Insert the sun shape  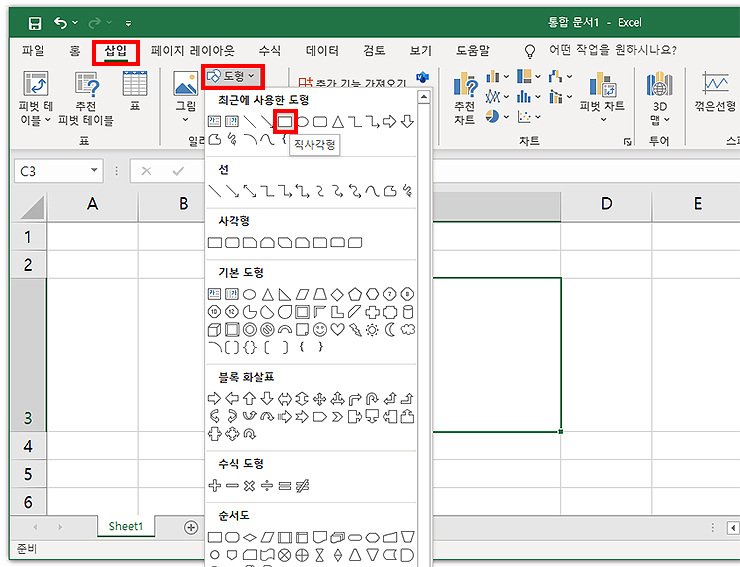tap(372, 330)
